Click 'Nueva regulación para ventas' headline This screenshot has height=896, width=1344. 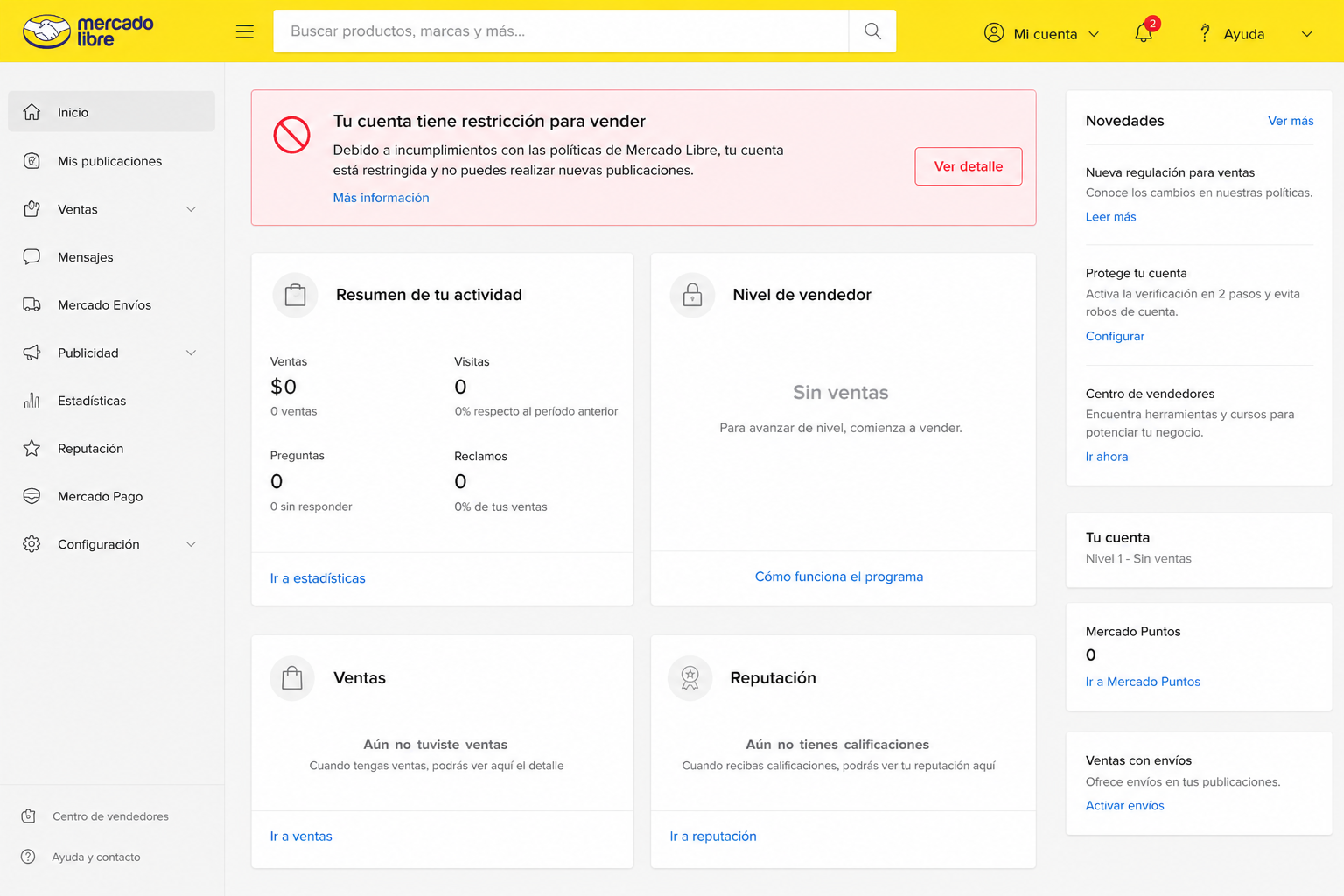point(1170,172)
